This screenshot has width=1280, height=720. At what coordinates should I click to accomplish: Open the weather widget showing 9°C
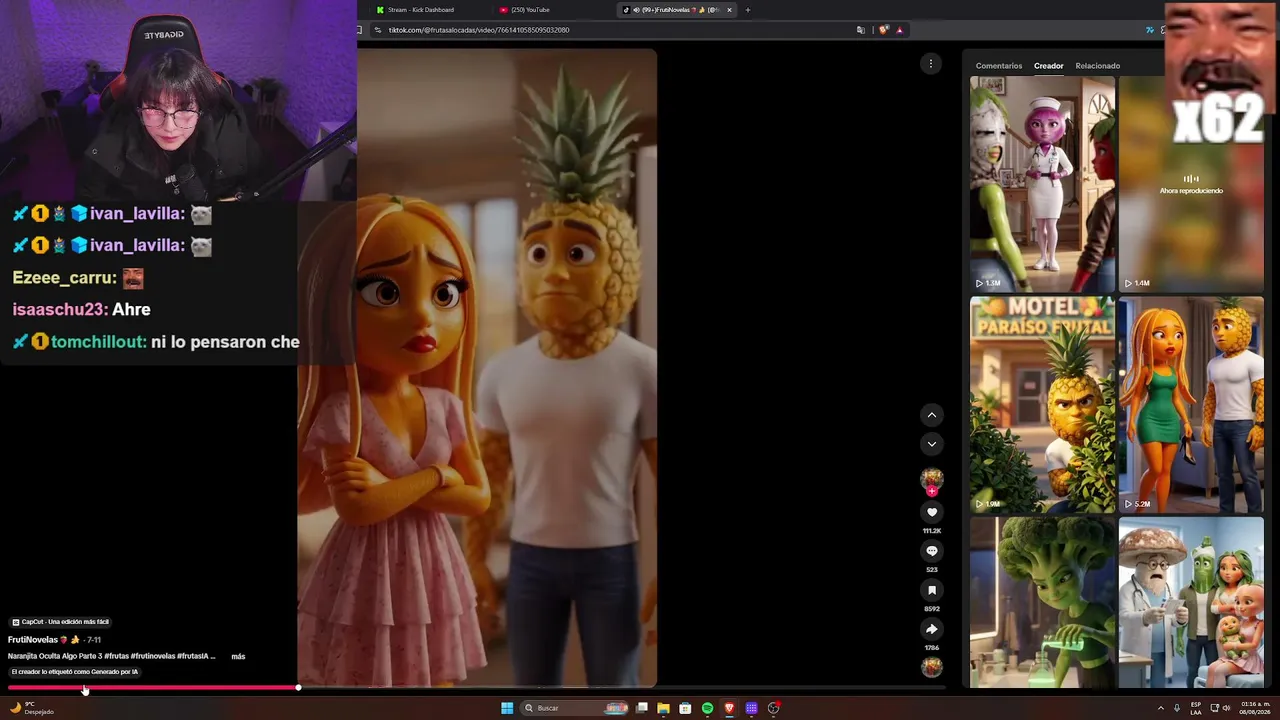(32, 708)
